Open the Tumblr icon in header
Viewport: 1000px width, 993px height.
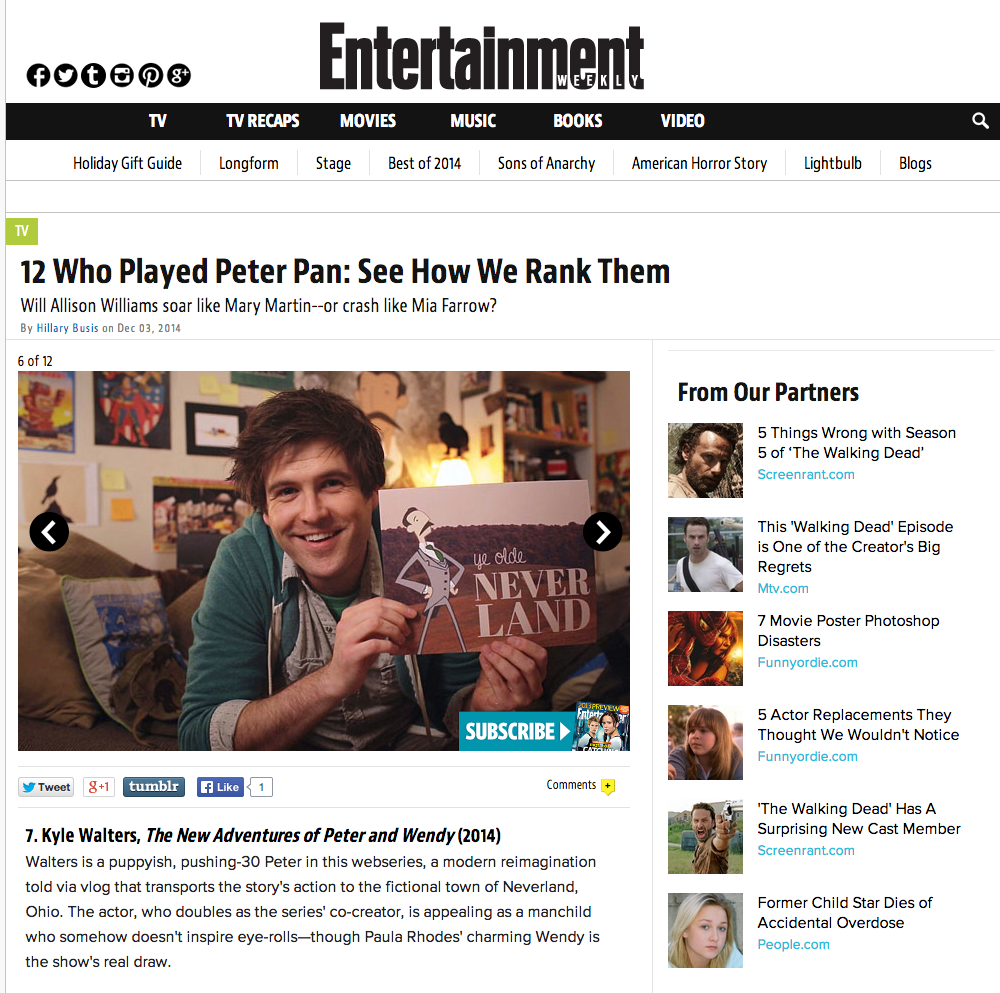pos(94,75)
